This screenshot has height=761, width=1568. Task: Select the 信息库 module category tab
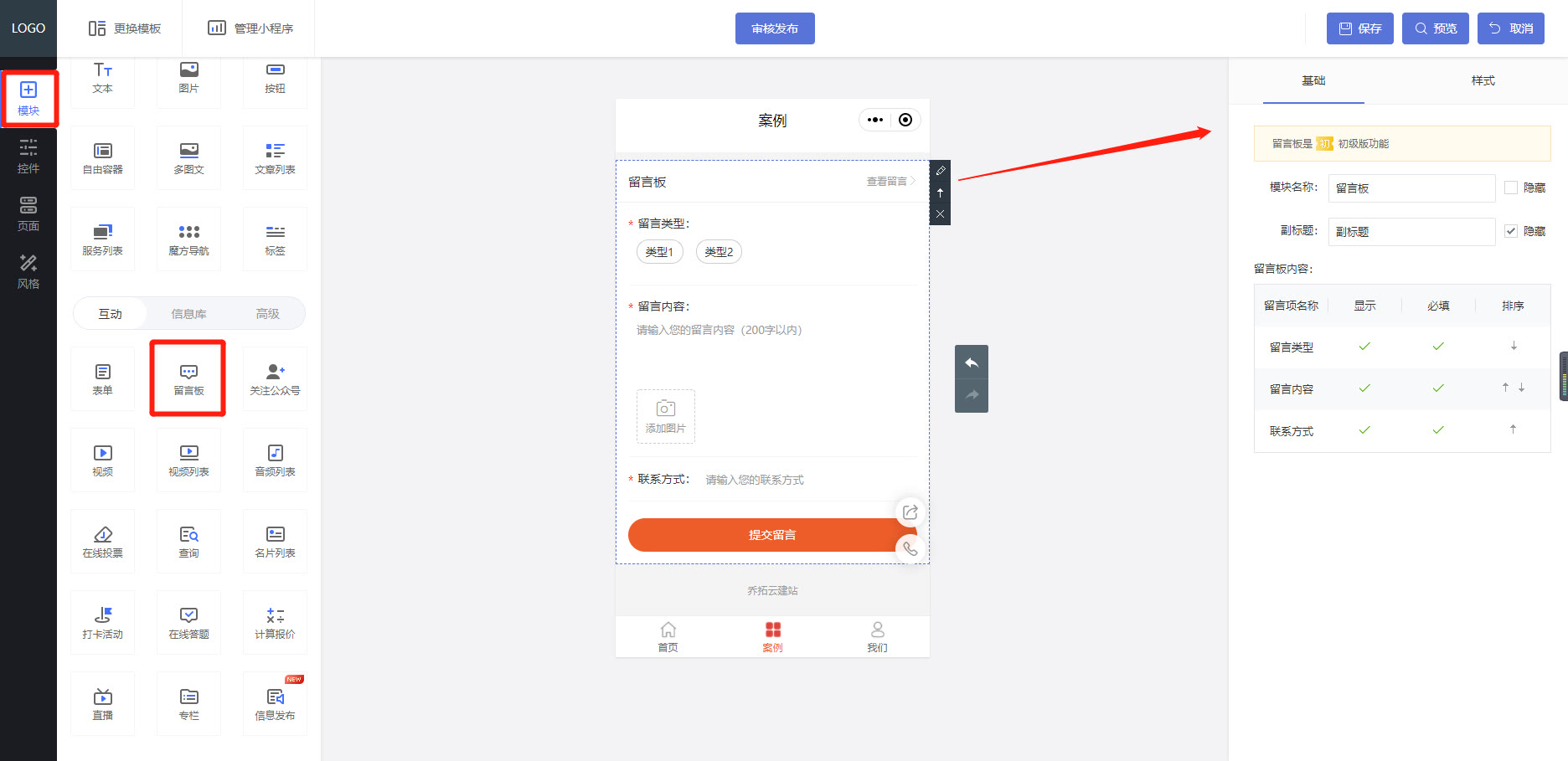188,314
